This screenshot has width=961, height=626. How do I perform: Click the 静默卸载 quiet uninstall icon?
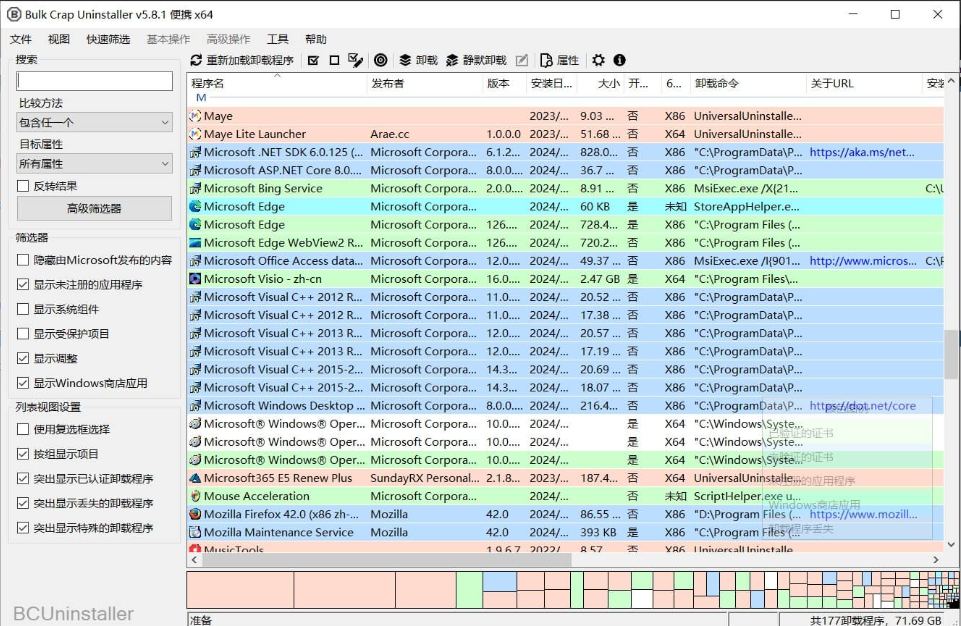click(452, 60)
